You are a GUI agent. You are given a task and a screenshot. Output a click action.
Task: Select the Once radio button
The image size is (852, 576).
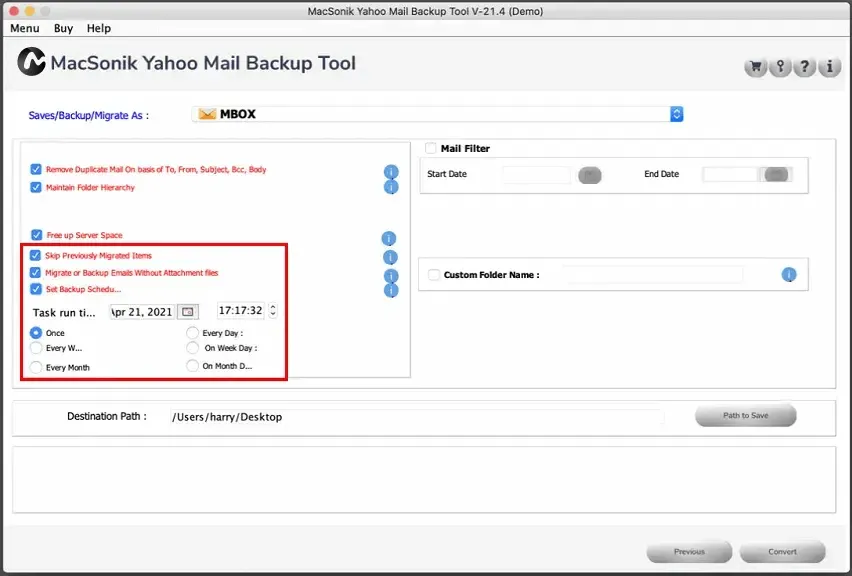(x=36, y=333)
